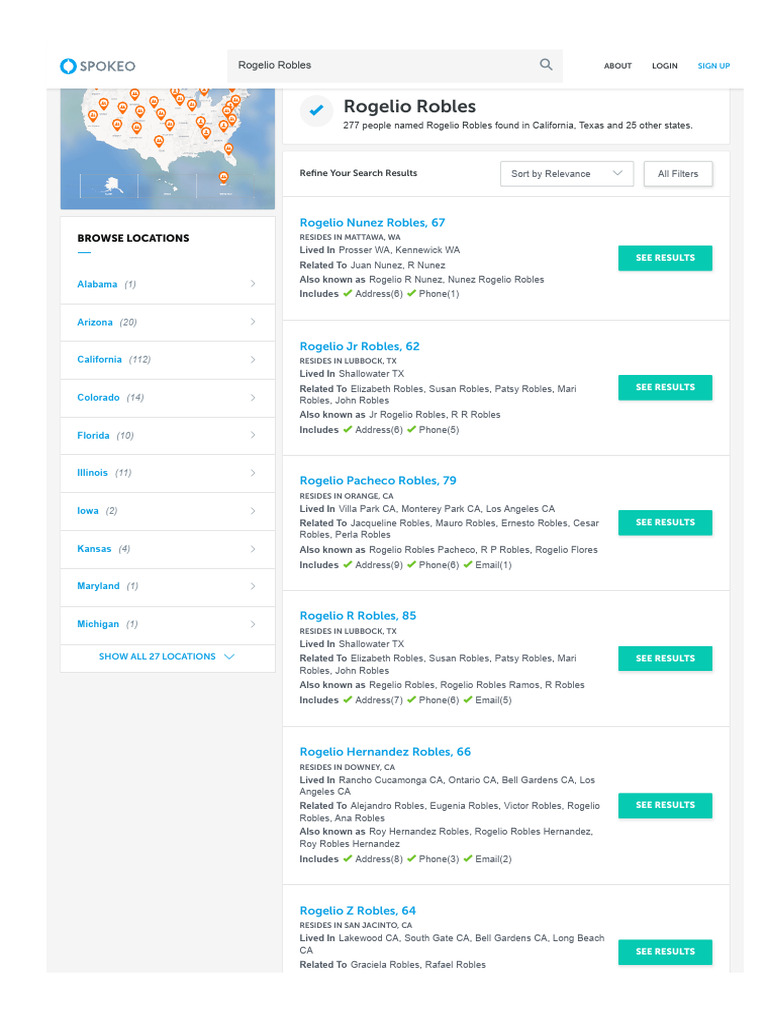Expand Show All 27 Locations
The image size is (768, 1024).
(x=167, y=657)
